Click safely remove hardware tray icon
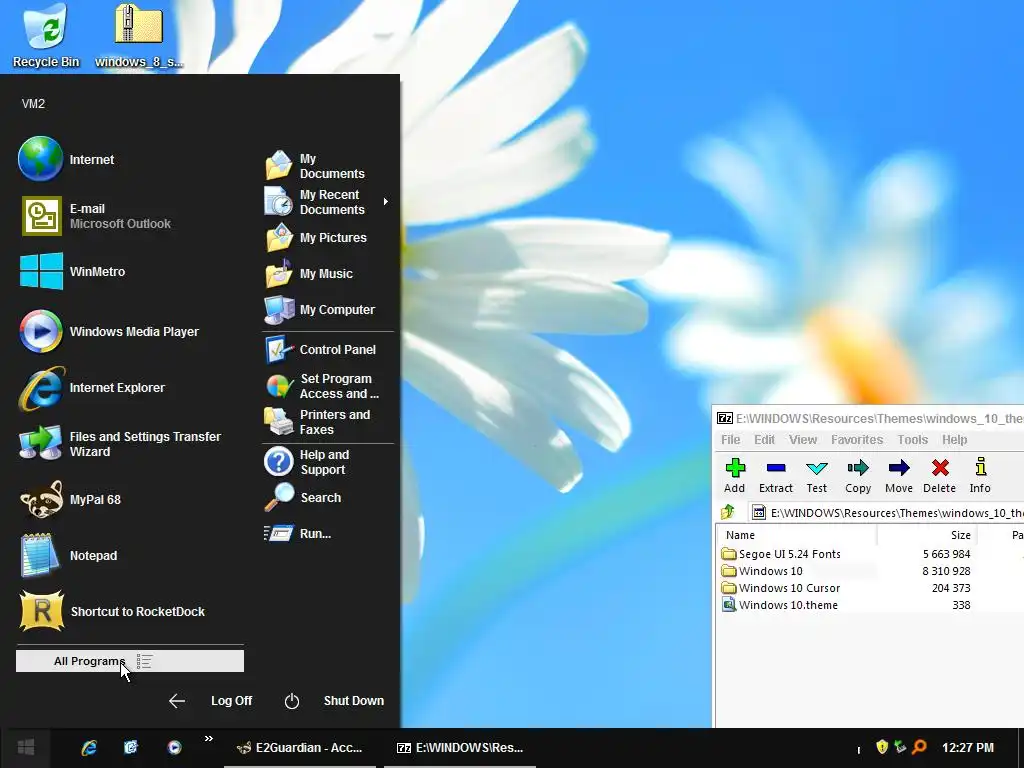Image resolution: width=1024 pixels, height=768 pixels. [901, 747]
